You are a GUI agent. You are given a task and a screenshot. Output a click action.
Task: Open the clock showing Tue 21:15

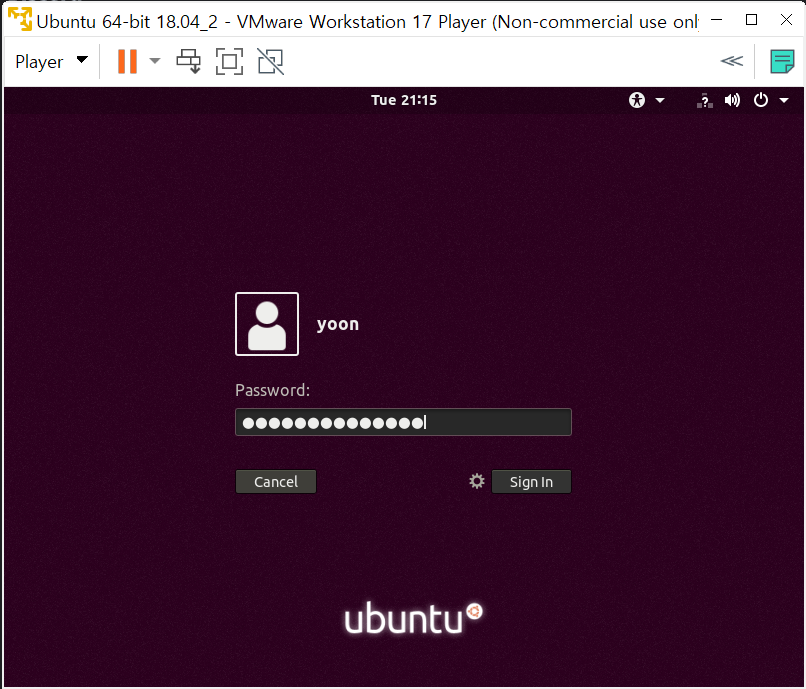(404, 100)
